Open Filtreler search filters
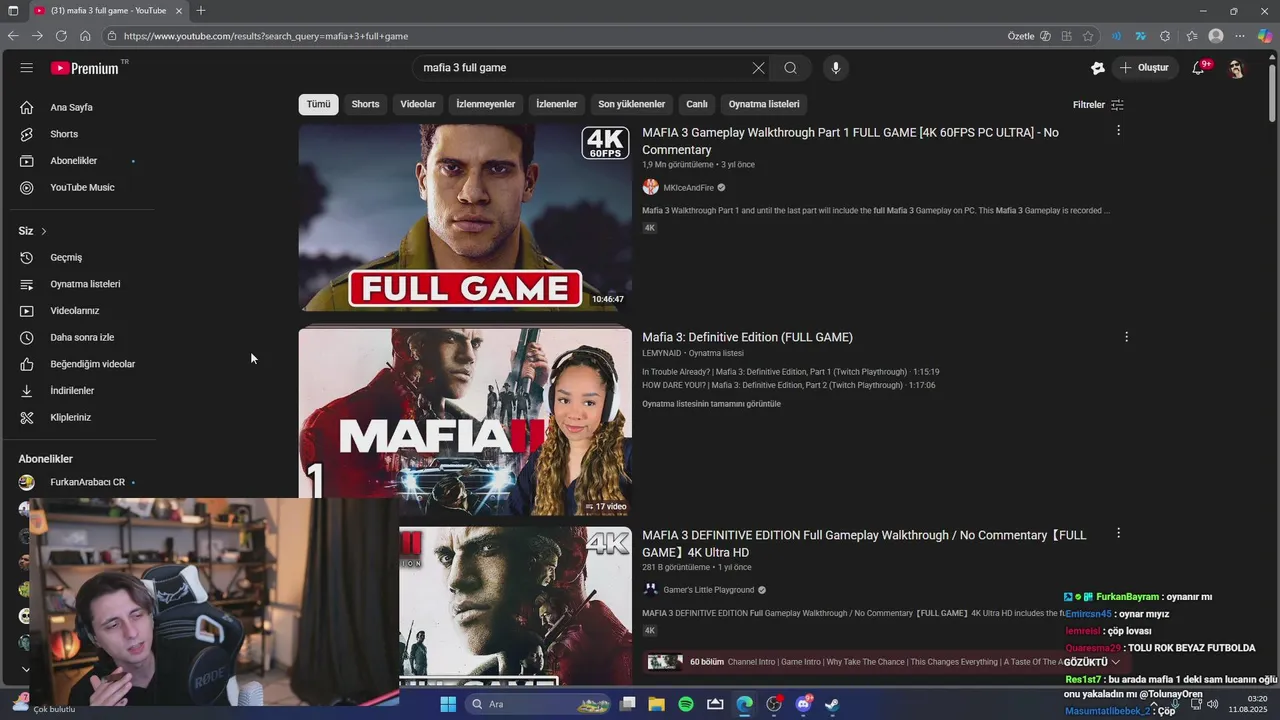Screen dimensions: 1280x720 click(1098, 105)
